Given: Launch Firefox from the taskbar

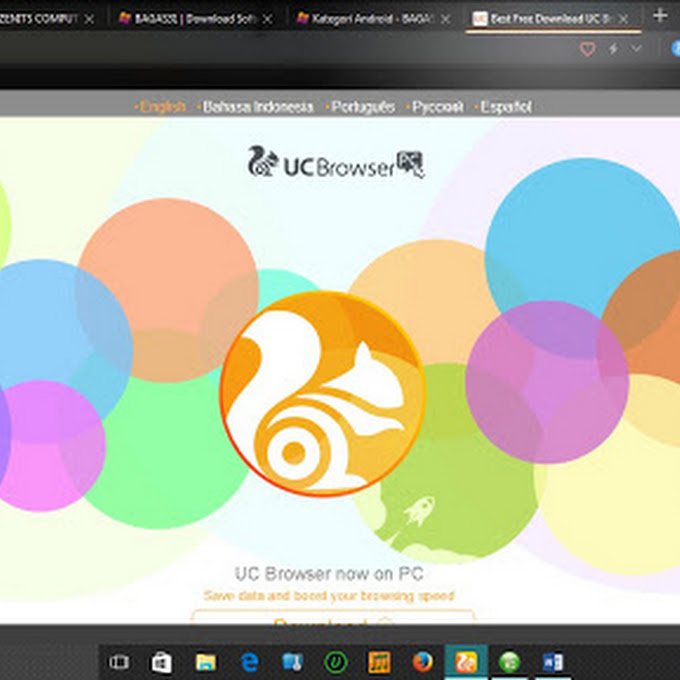Looking at the screenshot, I should (x=422, y=663).
